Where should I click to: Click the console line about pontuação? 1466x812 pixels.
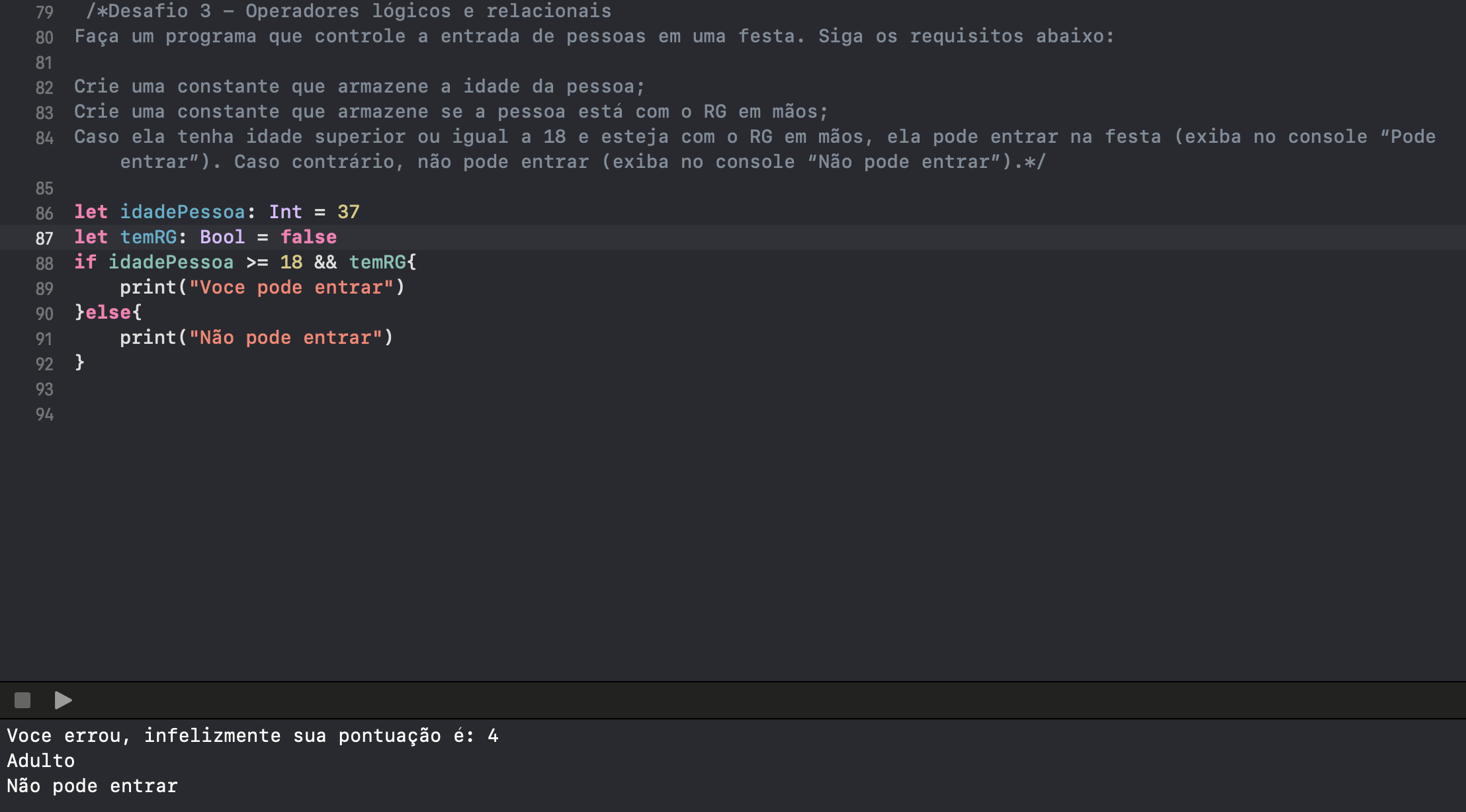click(x=253, y=735)
